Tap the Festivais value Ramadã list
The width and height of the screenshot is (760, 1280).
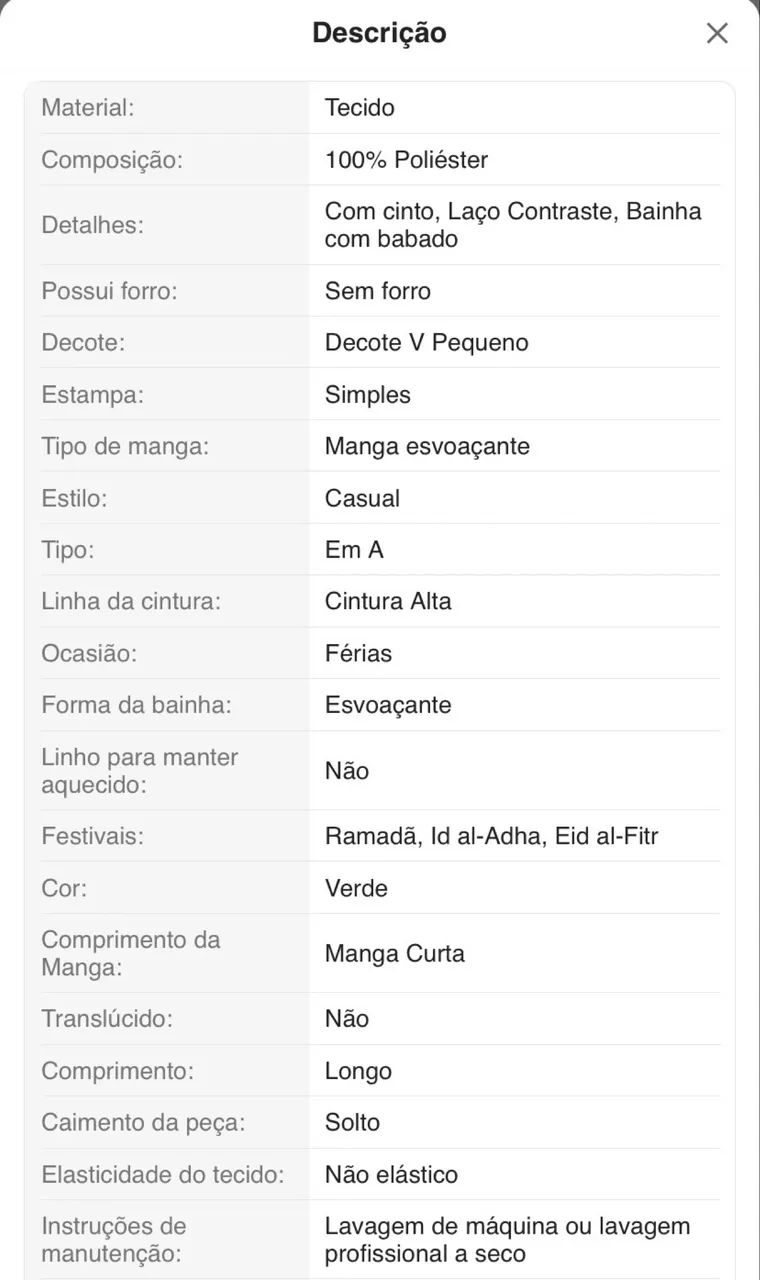(x=492, y=836)
